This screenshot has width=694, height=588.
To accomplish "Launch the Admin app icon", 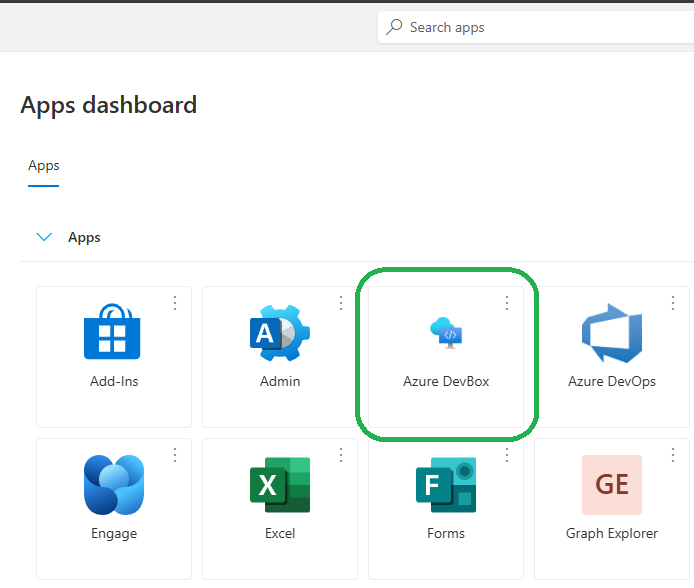I will (279, 332).
